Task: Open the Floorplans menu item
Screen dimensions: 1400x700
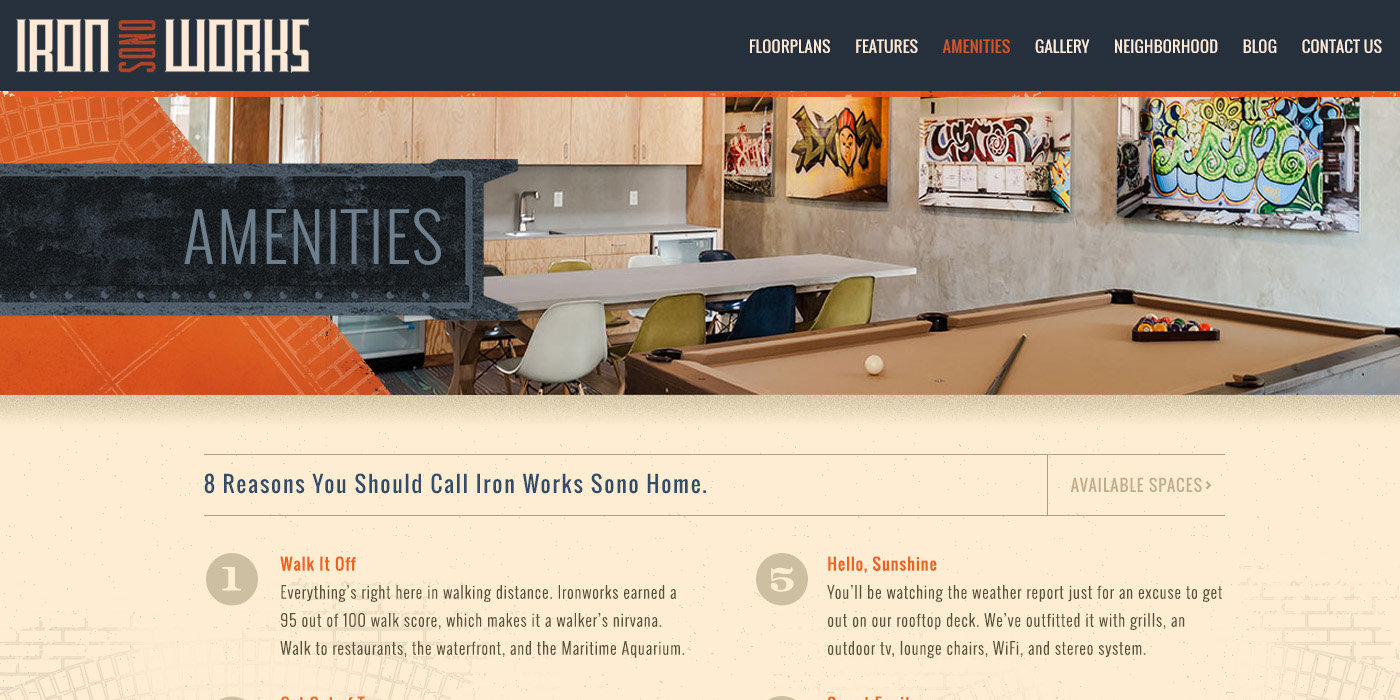Action: coord(790,46)
